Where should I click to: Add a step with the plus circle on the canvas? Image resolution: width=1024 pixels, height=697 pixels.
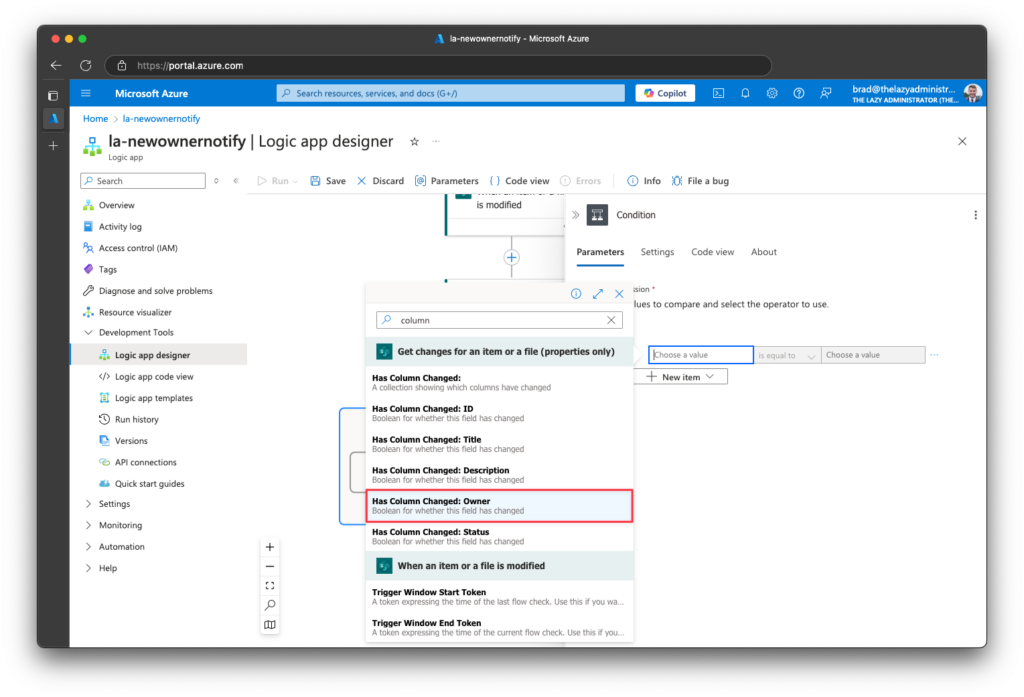click(511, 257)
